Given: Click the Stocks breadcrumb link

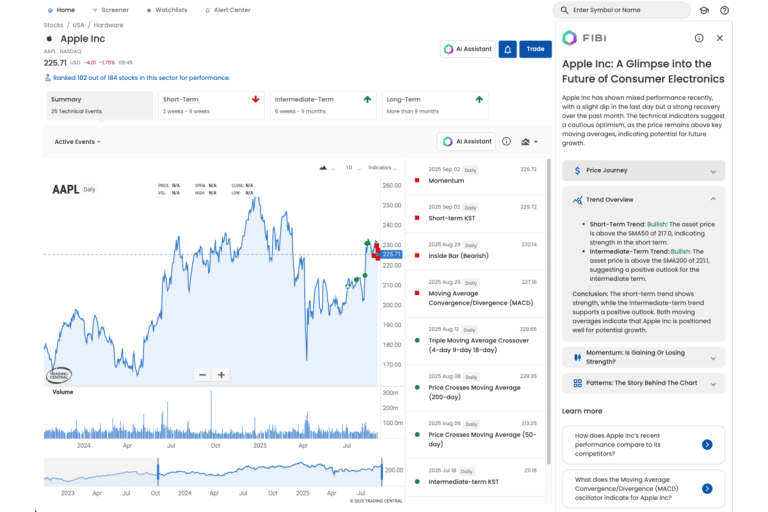Looking at the screenshot, I should [x=53, y=25].
